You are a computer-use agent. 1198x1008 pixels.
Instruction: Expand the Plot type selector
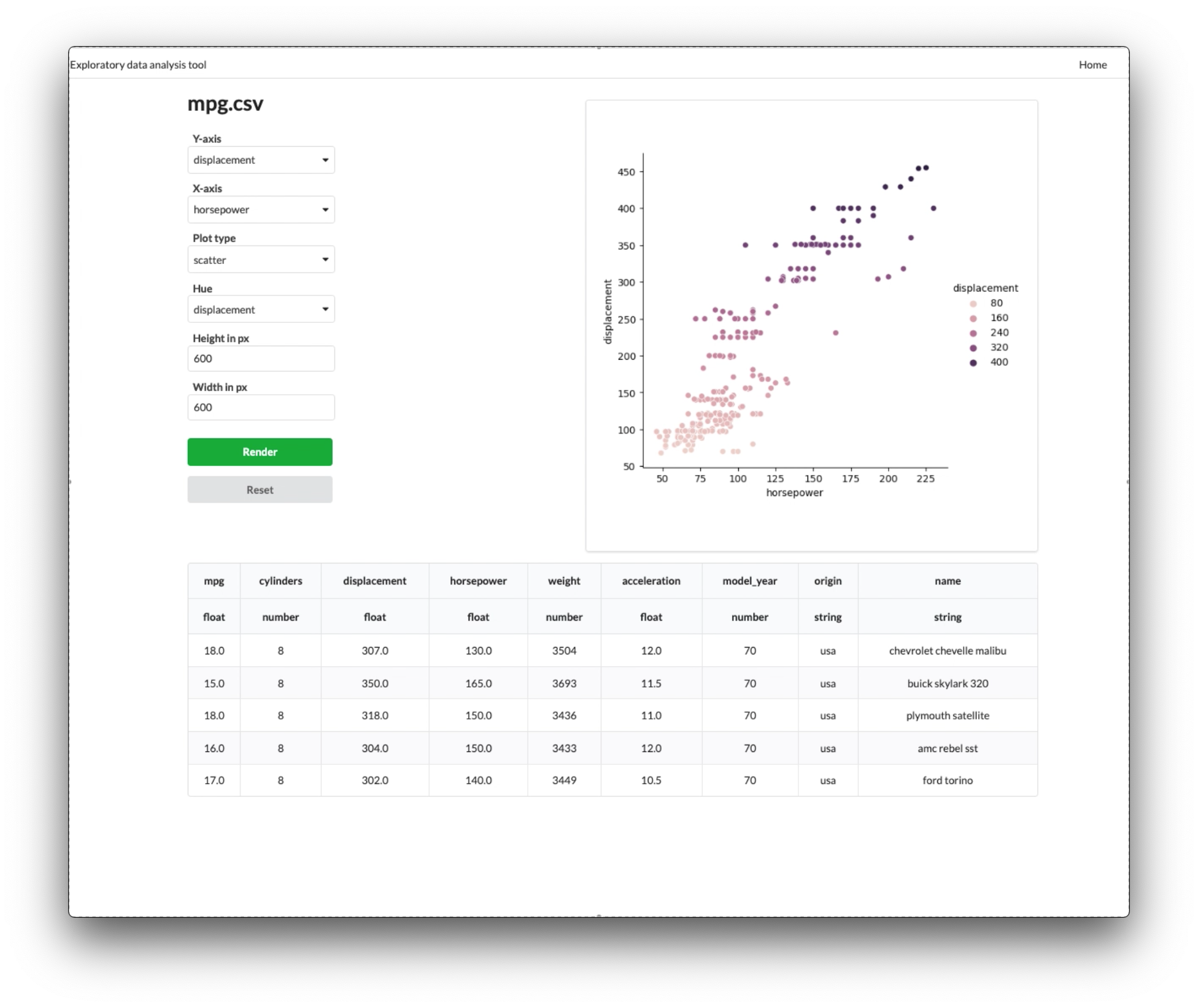(324, 259)
